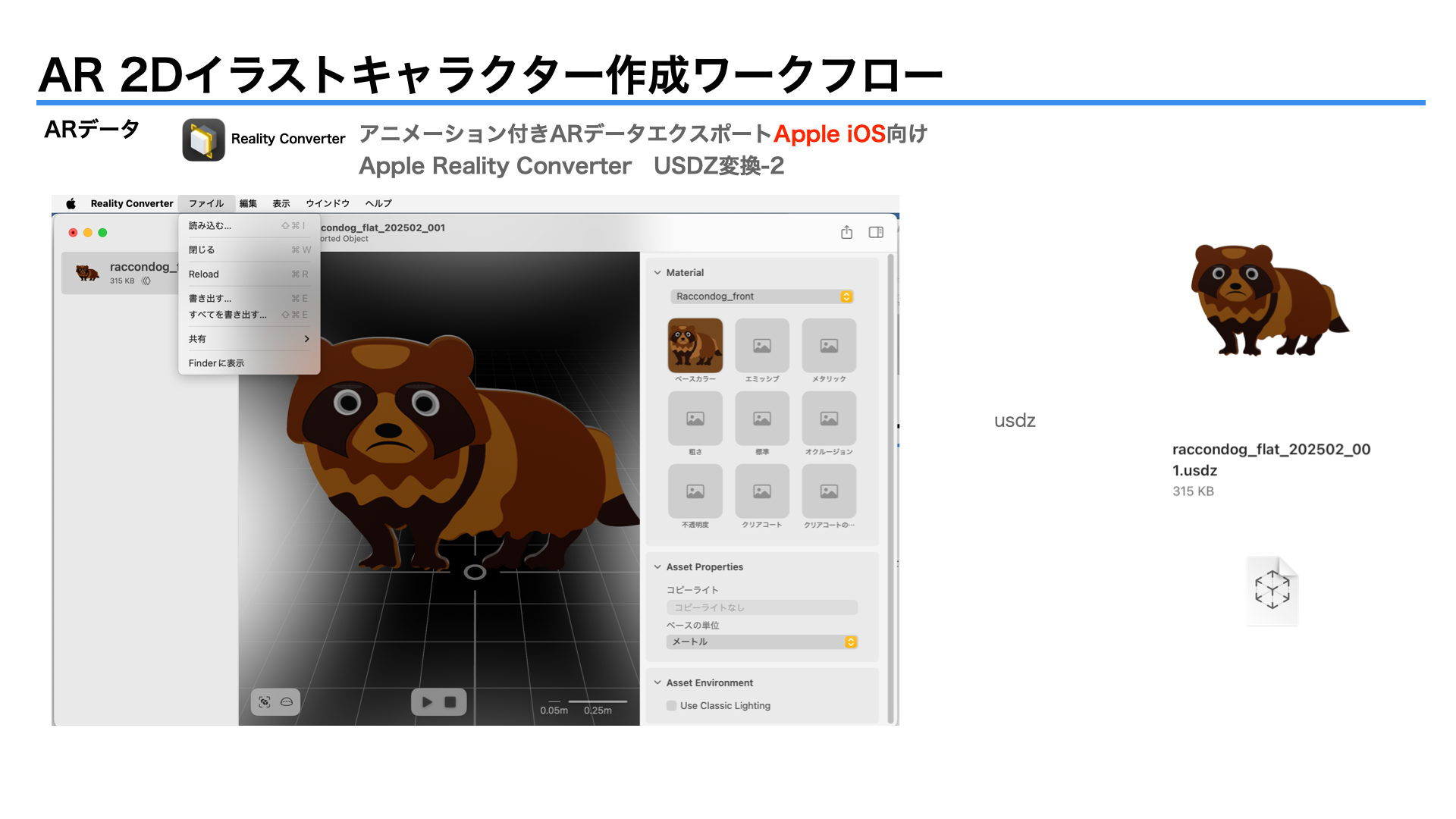The image size is (1456, 819).
Task: Choose Finderに表示 menu entry
Action: 249,363
